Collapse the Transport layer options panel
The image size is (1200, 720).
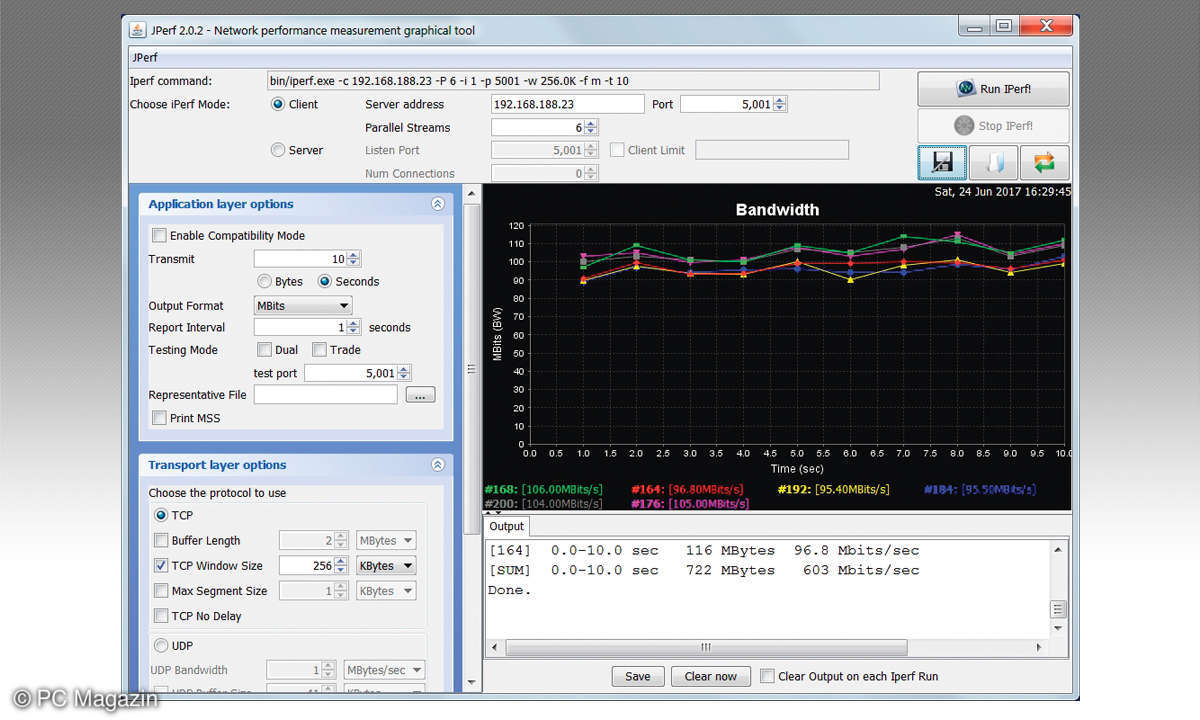(437, 465)
